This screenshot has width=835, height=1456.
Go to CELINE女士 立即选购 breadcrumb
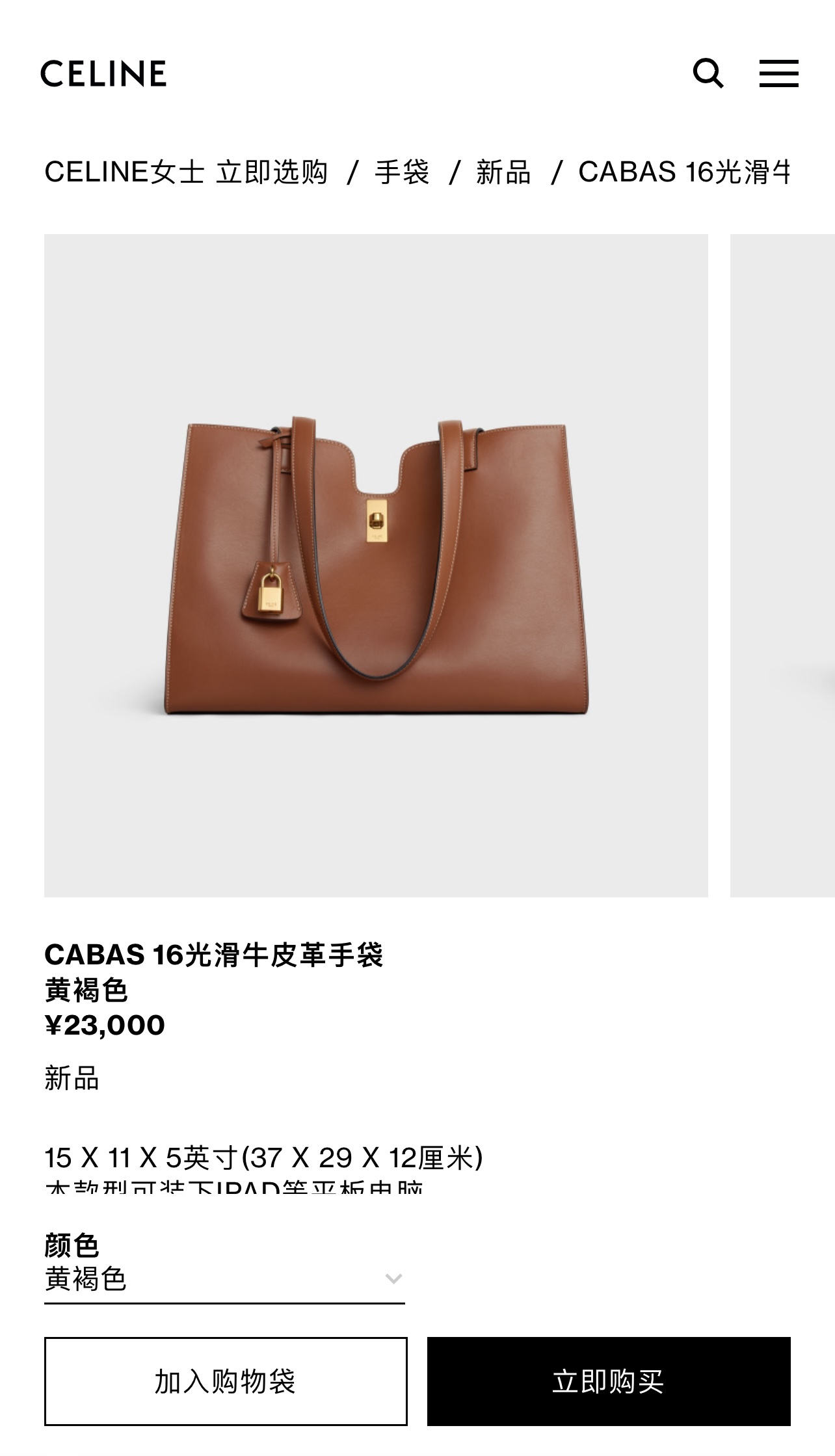(x=186, y=172)
